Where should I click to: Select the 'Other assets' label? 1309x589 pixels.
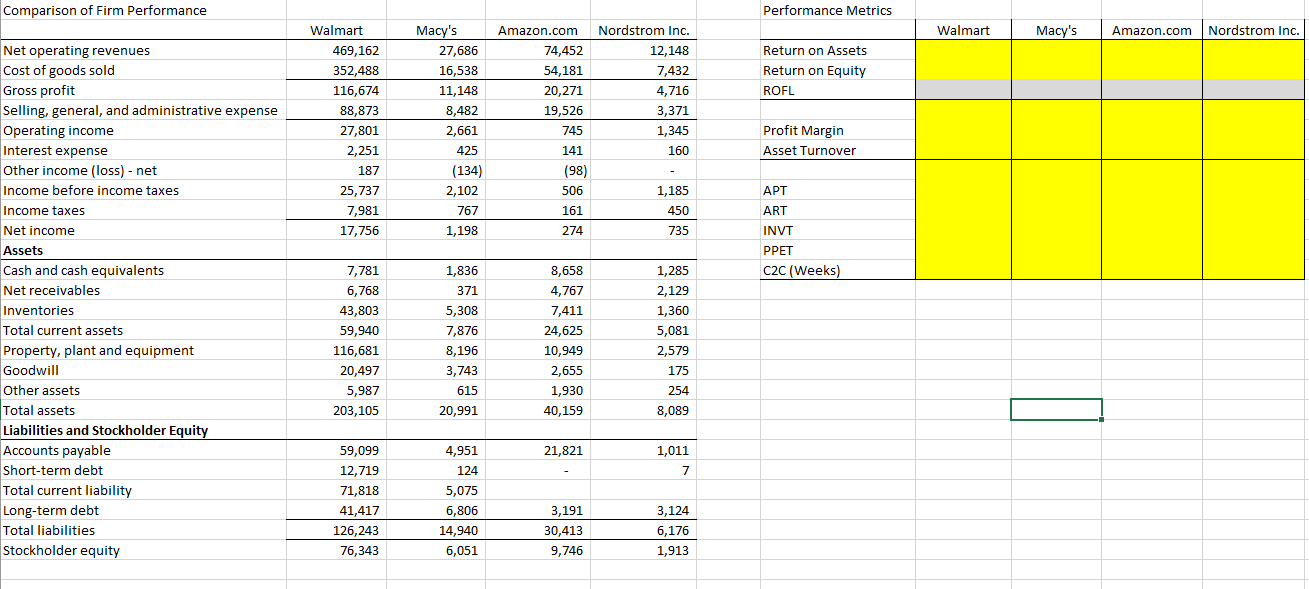42,390
